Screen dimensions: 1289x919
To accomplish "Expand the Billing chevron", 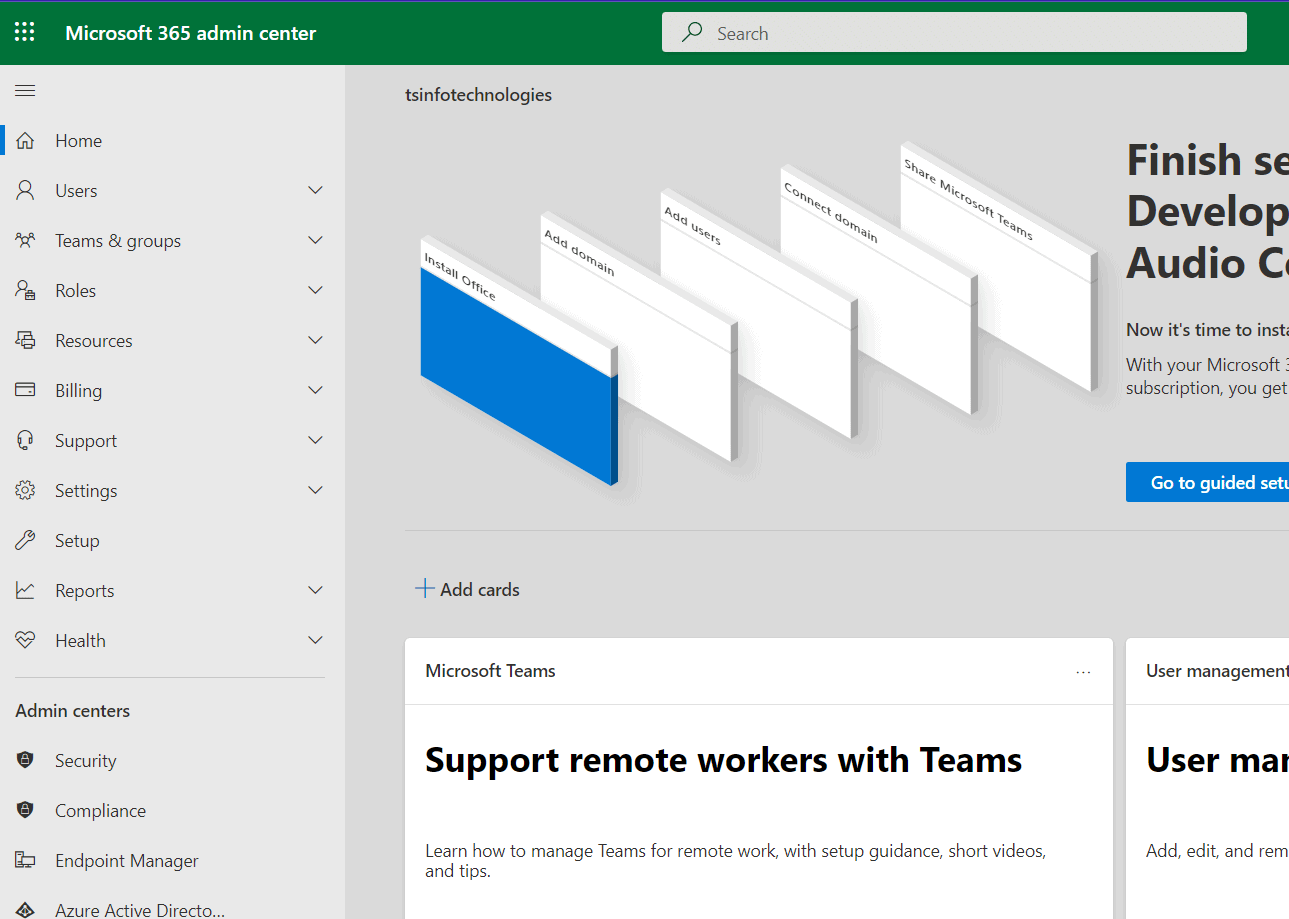I will [315, 391].
